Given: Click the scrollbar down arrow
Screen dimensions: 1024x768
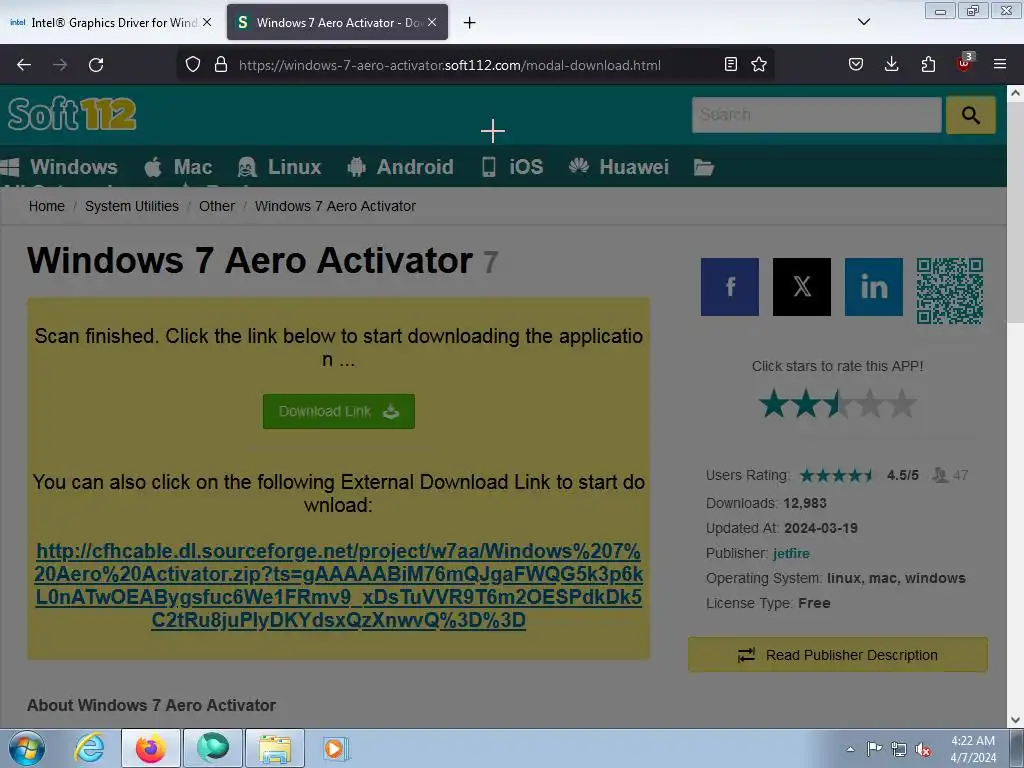Looking at the screenshot, I should point(1016,720).
